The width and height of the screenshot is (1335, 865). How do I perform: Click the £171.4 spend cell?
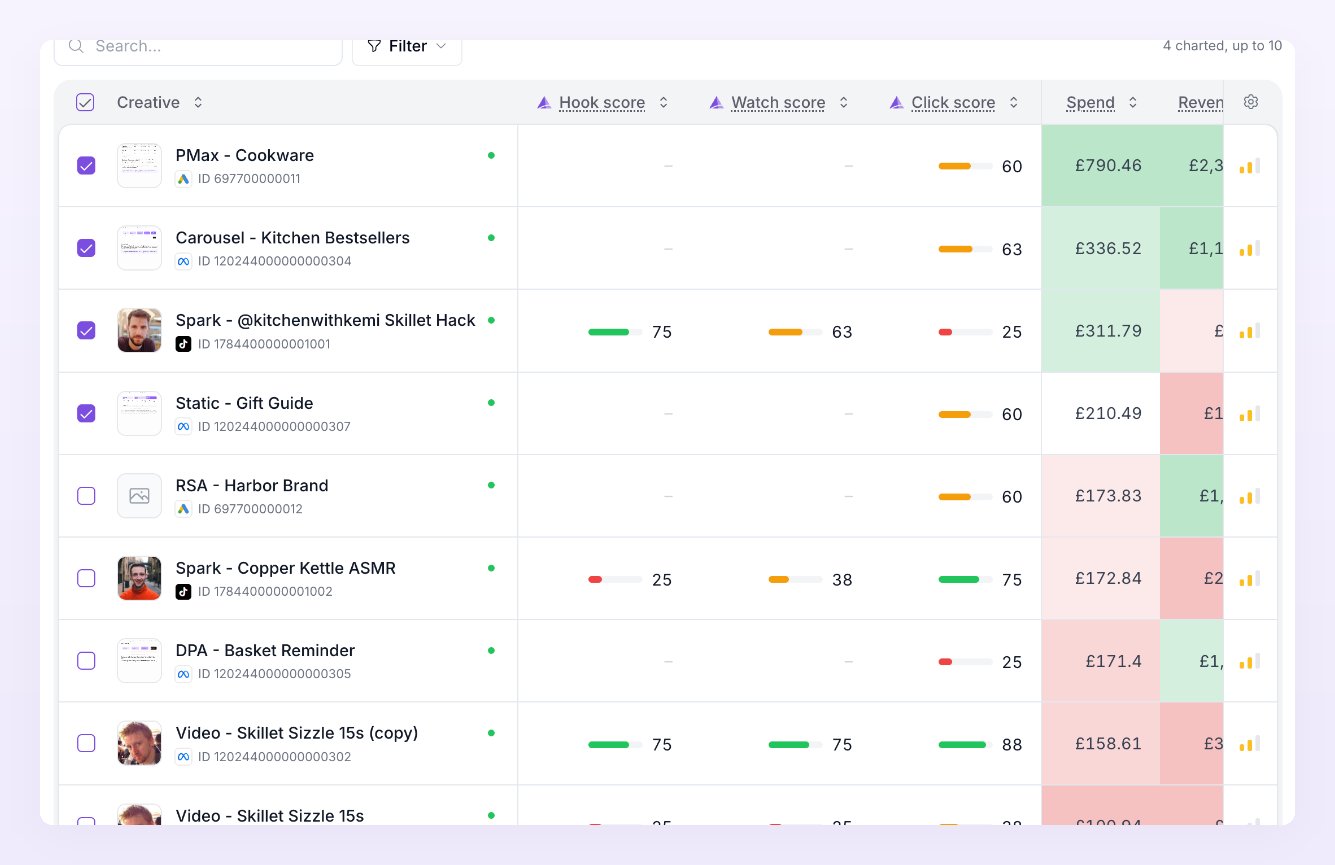click(1101, 661)
